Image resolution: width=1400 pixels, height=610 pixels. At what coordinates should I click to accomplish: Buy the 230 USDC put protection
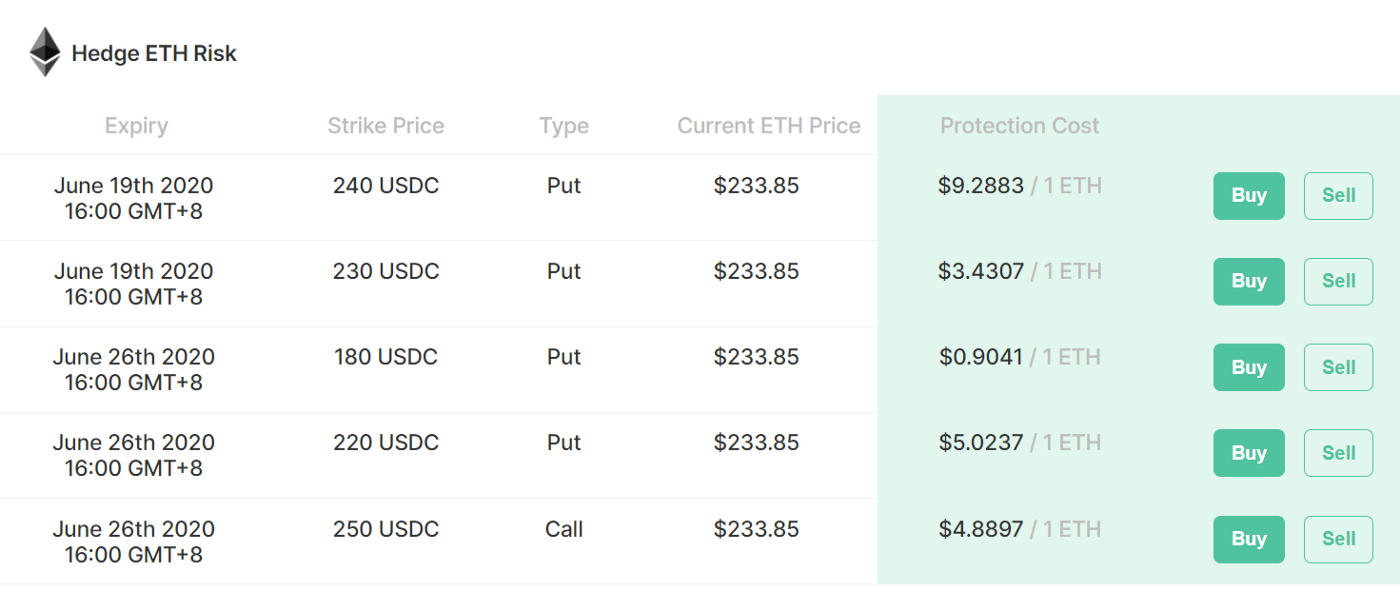1249,282
